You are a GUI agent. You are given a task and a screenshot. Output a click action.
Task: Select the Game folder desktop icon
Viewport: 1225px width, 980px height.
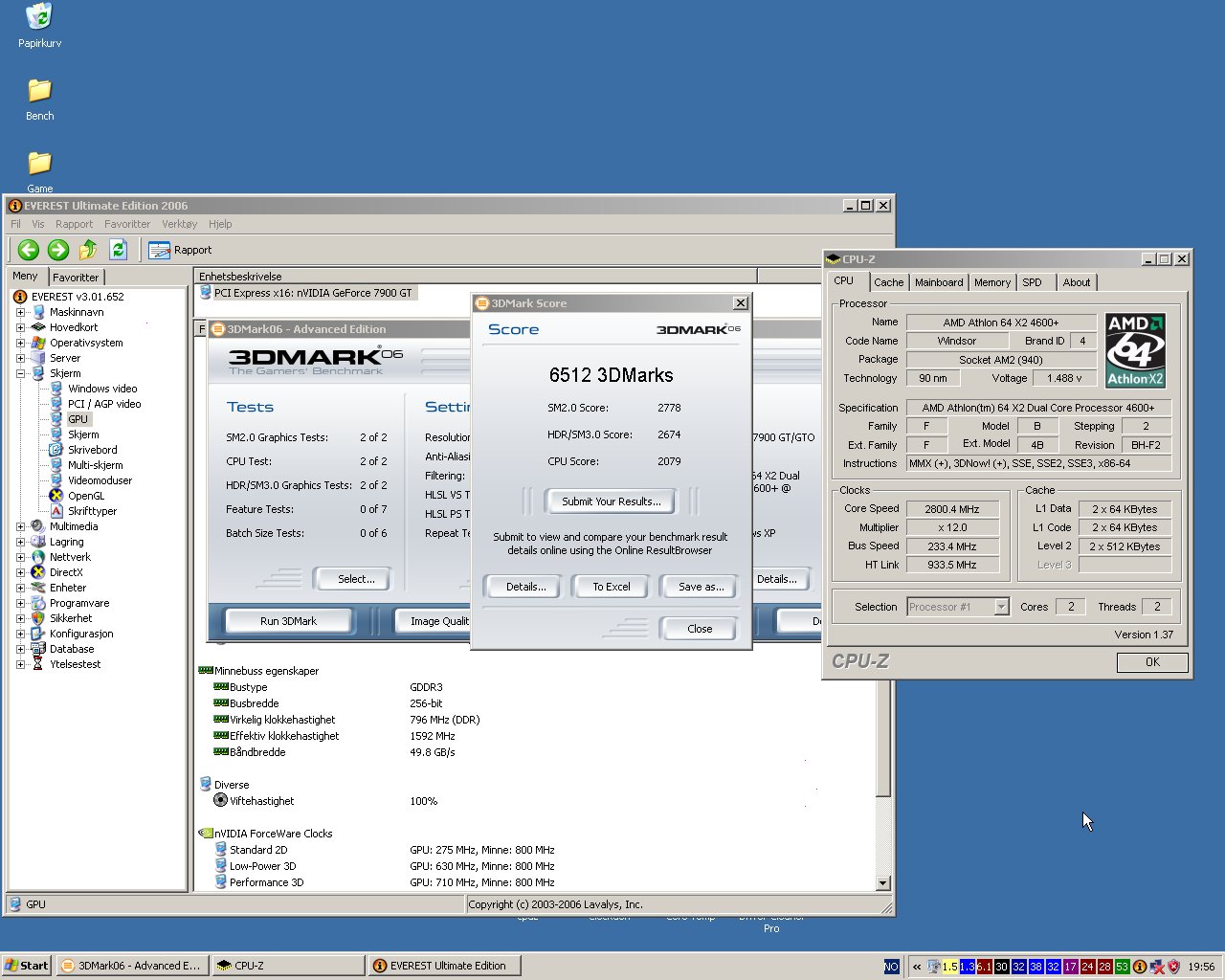(x=39, y=163)
